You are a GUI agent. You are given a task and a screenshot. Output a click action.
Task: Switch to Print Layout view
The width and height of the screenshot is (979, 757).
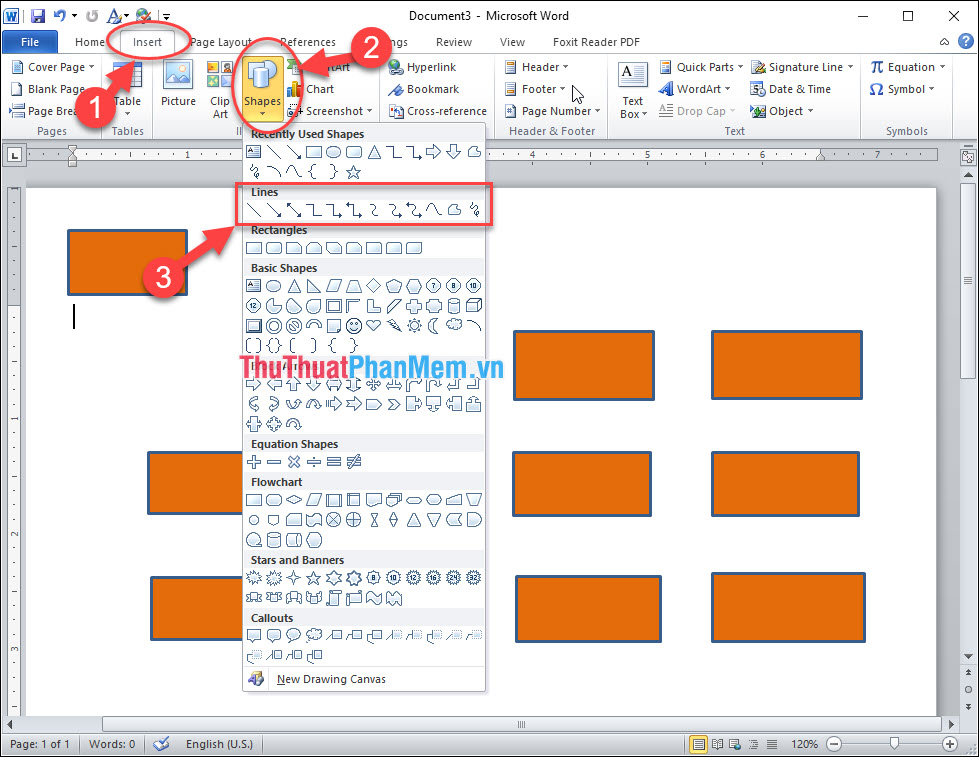(x=699, y=744)
